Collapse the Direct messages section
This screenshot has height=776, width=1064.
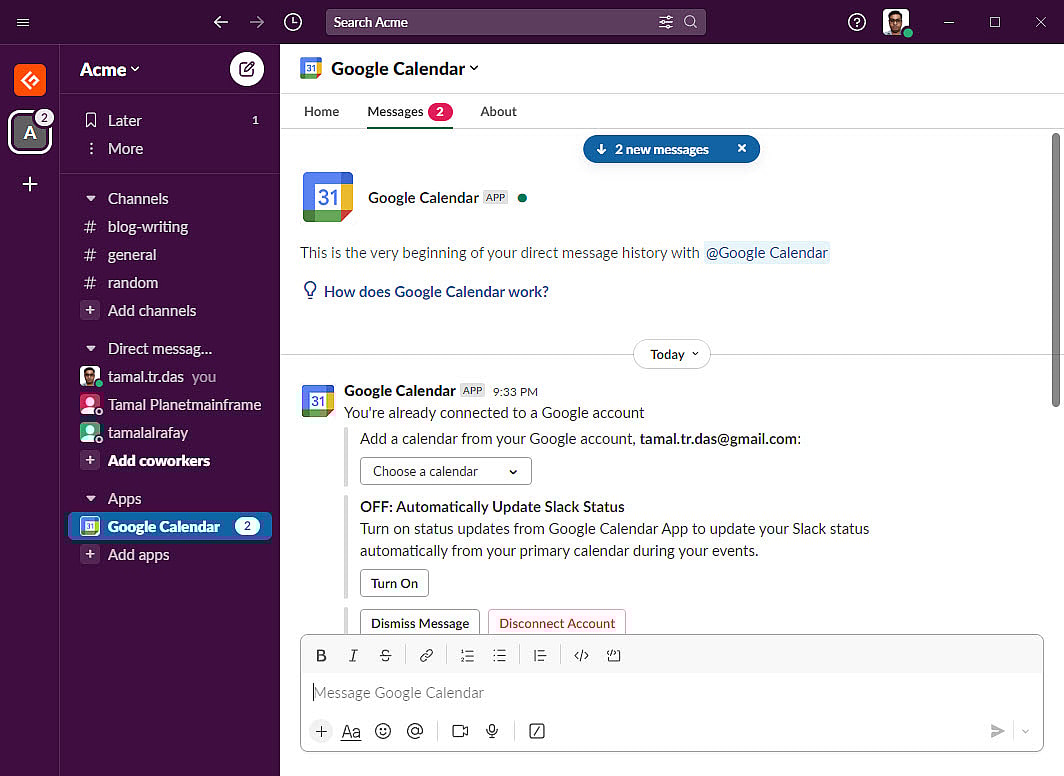point(91,349)
